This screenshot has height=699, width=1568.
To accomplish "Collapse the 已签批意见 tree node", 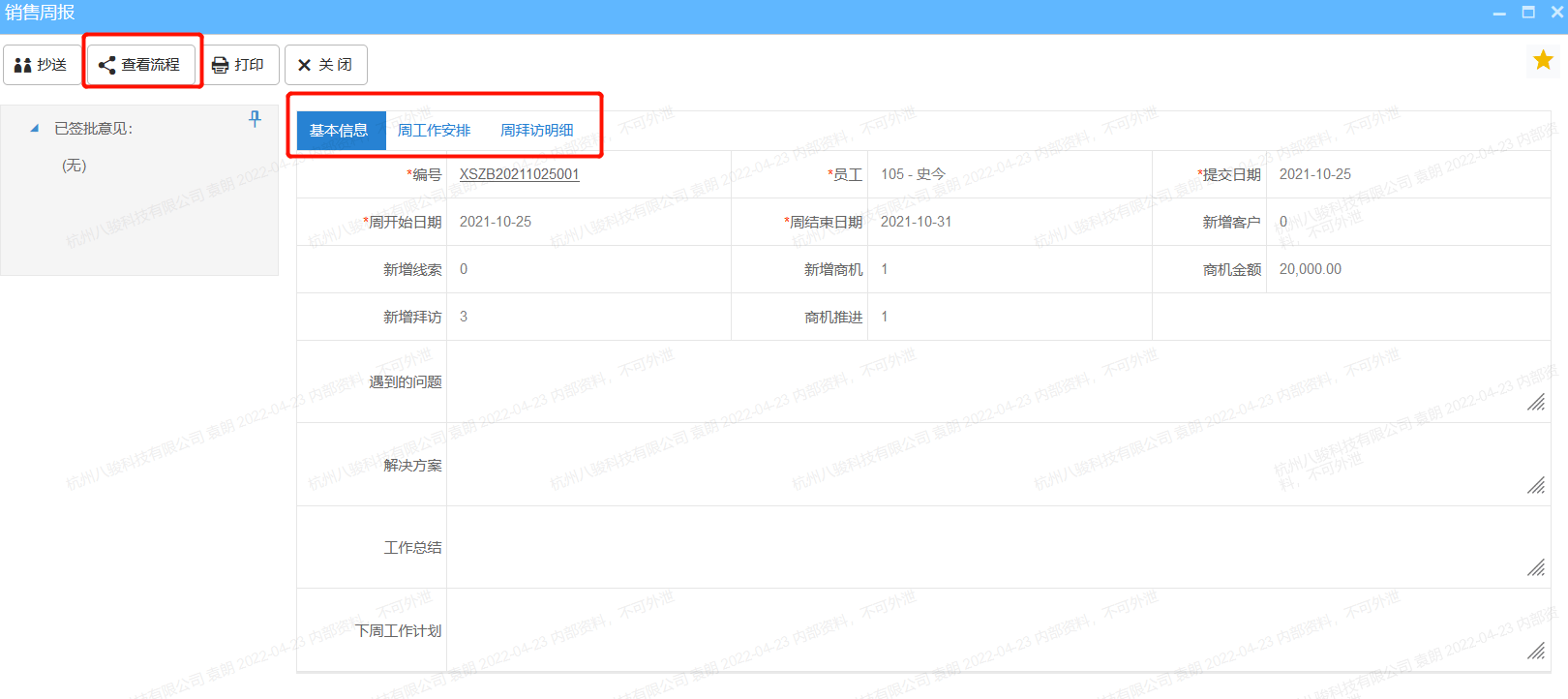I will [x=35, y=128].
